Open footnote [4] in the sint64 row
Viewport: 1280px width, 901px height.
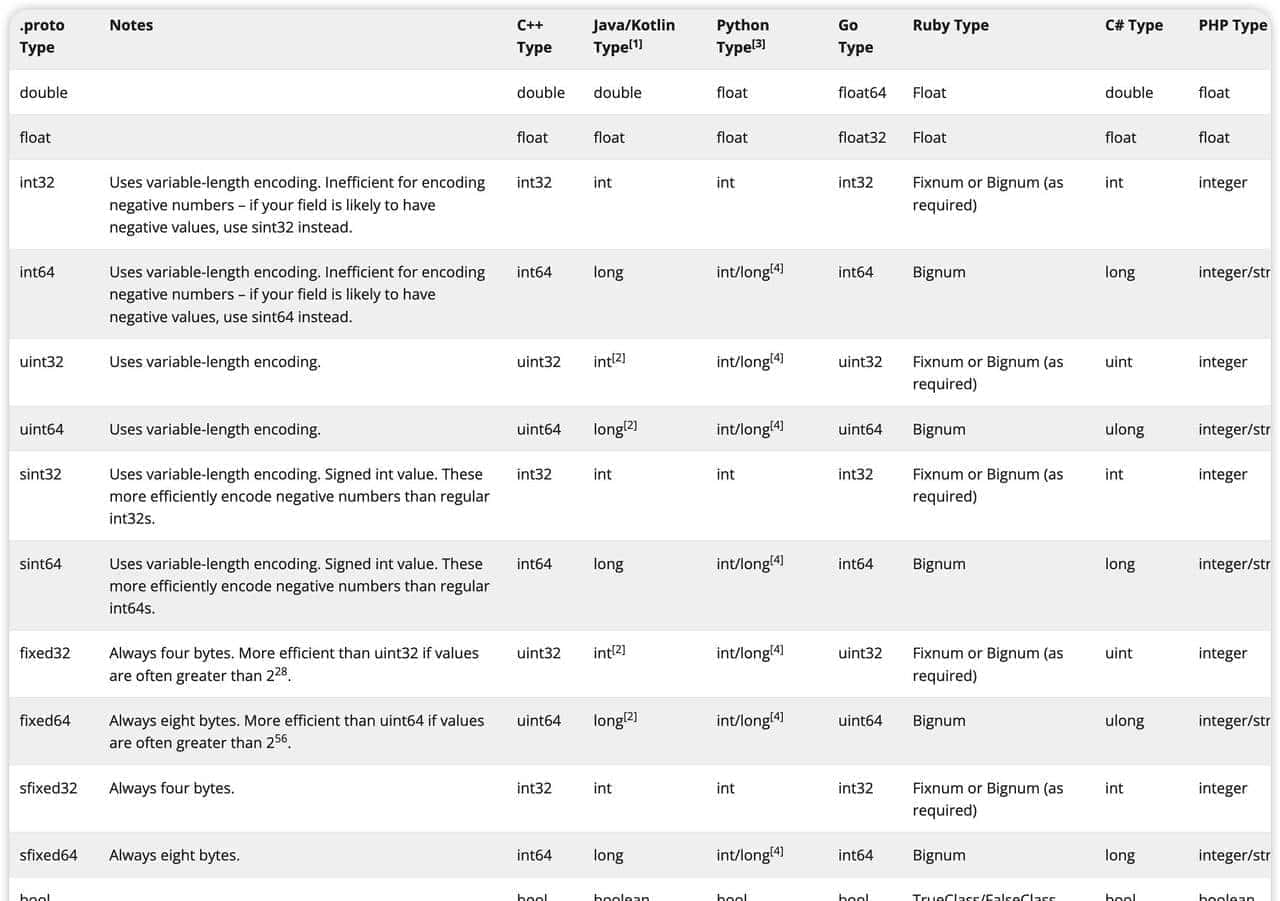(x=777, y=559)
